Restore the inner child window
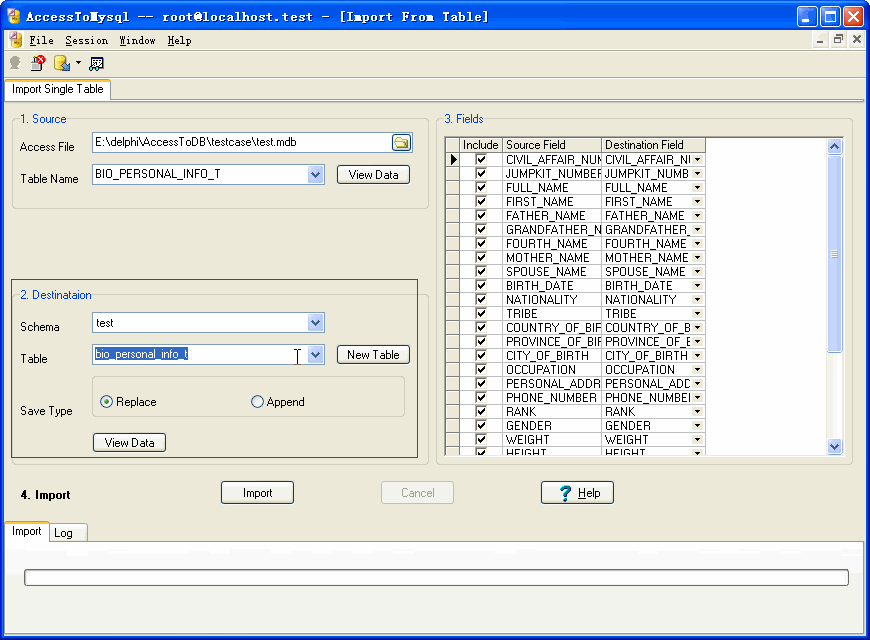The width and height of the screenshot is (870, 640). point(838,39)
